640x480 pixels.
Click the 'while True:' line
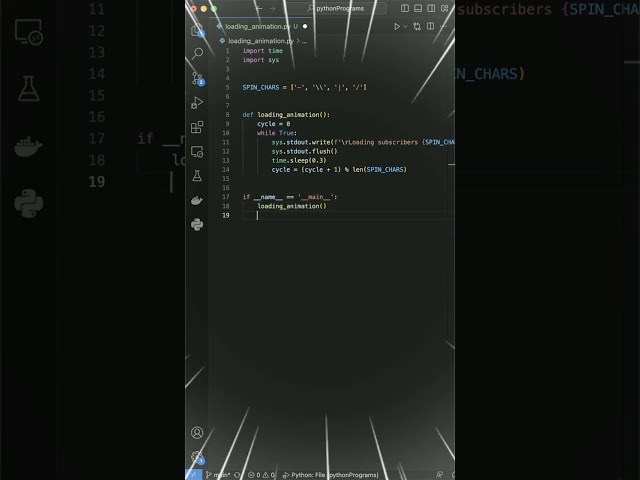(277, 133)
